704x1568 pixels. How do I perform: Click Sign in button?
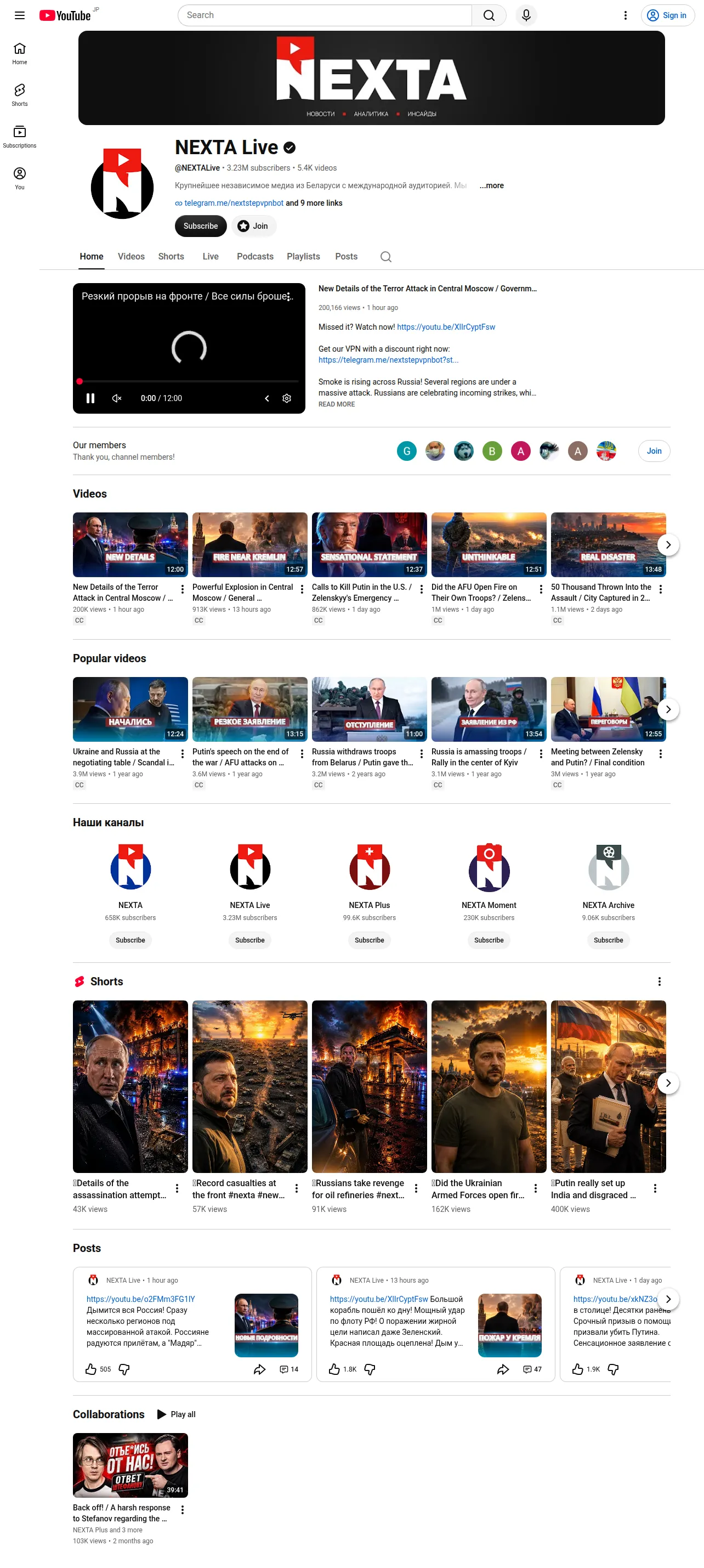pos(667,15)
